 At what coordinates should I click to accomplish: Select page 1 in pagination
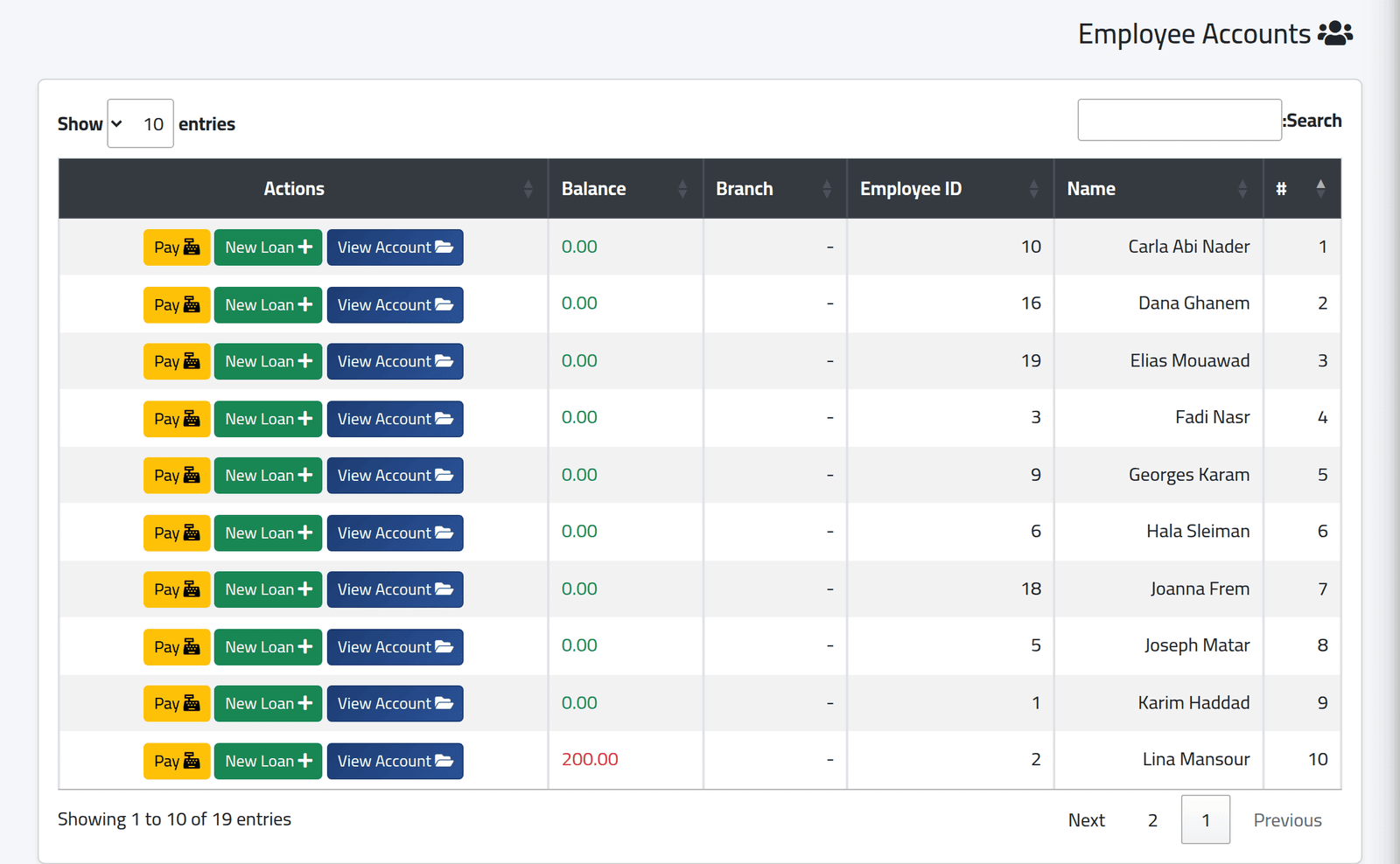pyautogui.click(x=1206, y=820)
